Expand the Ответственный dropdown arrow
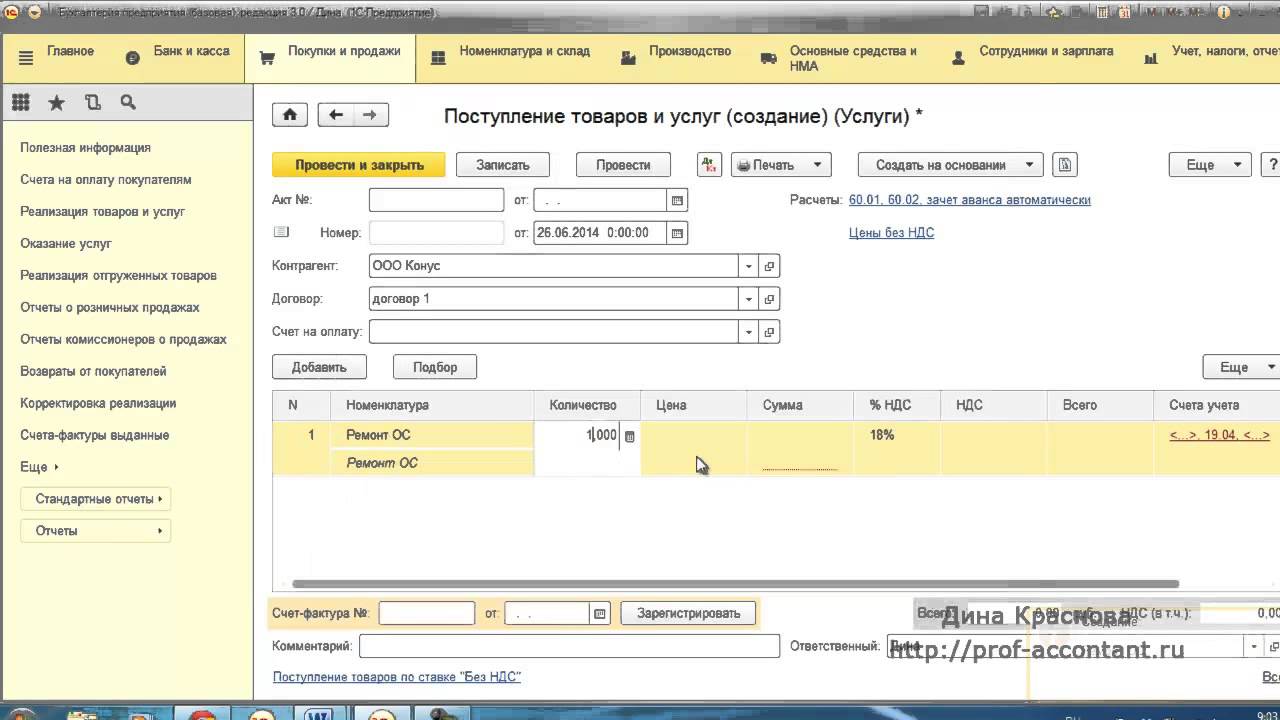Screen dimensions: 1280x720 click(x=1254, y=647)
